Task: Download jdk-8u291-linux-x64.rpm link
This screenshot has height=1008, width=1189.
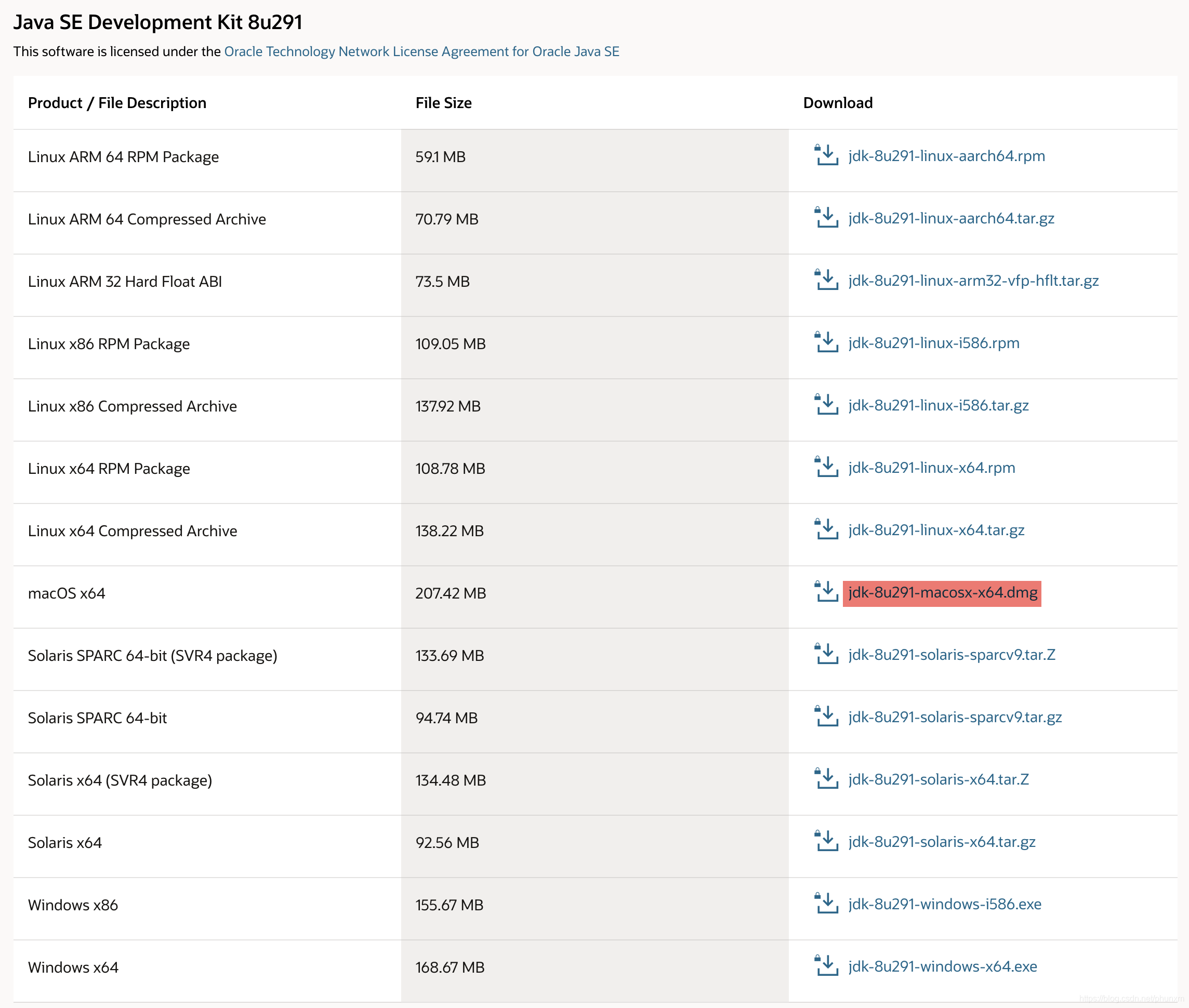Action: [931, 468]
